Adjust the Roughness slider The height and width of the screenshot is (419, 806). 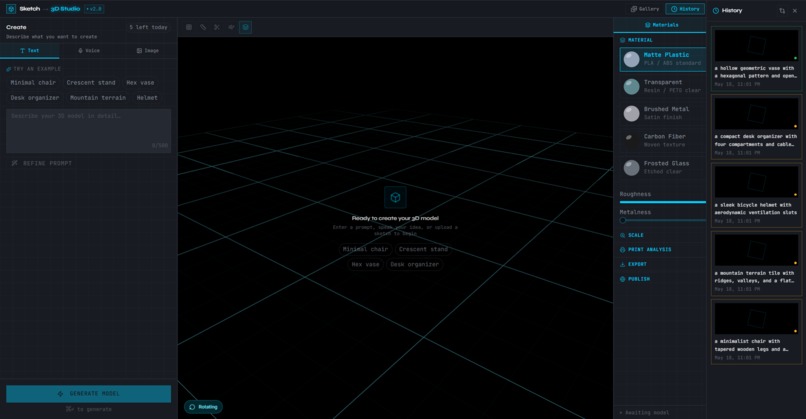pos(663,202)
